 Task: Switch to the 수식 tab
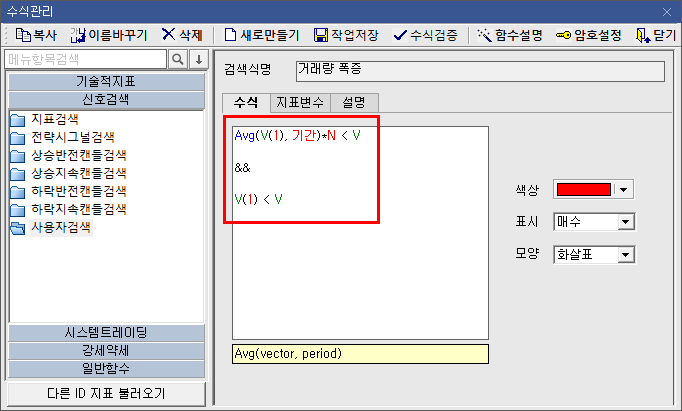[246, 103]
